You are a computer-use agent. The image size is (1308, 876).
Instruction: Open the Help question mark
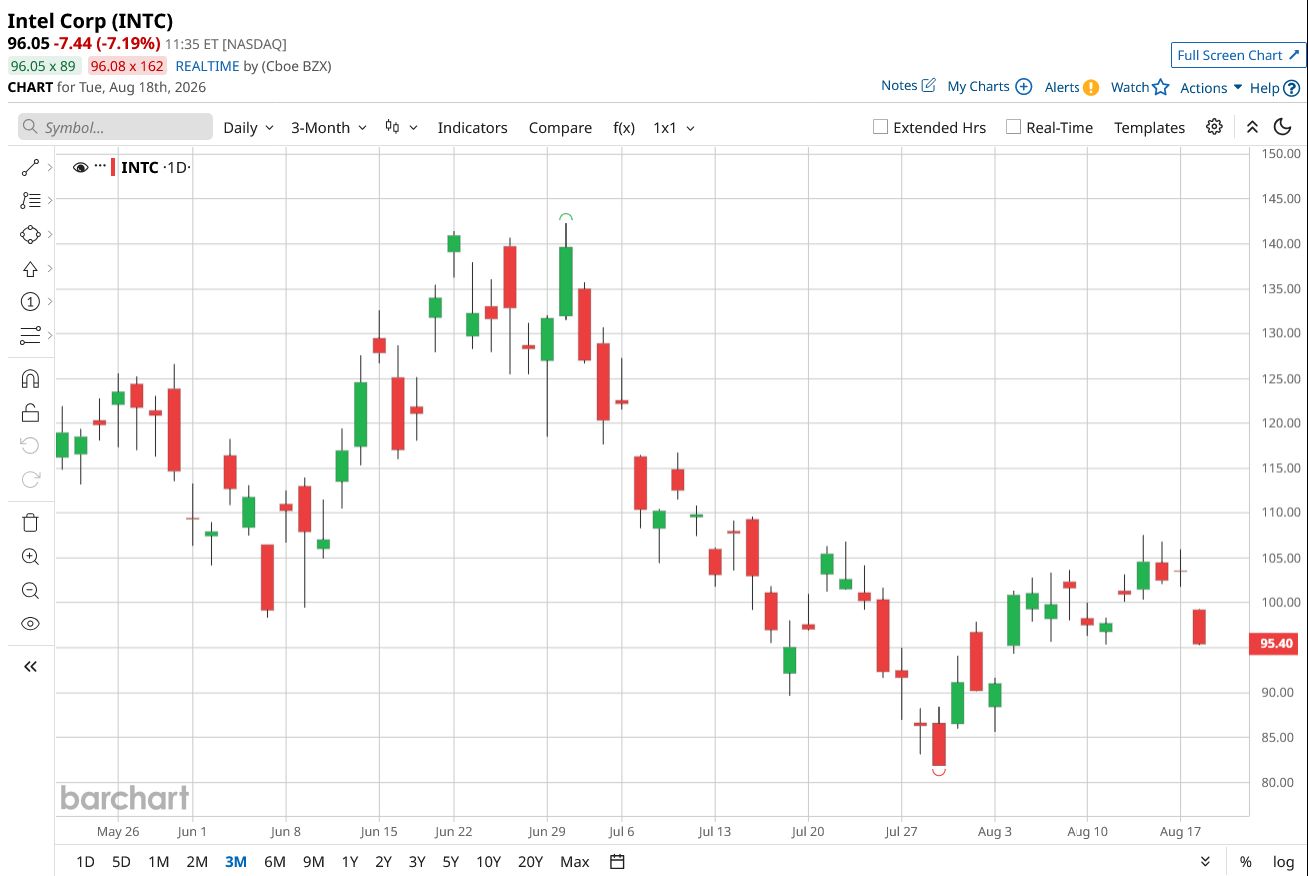tap(1291, 88)
